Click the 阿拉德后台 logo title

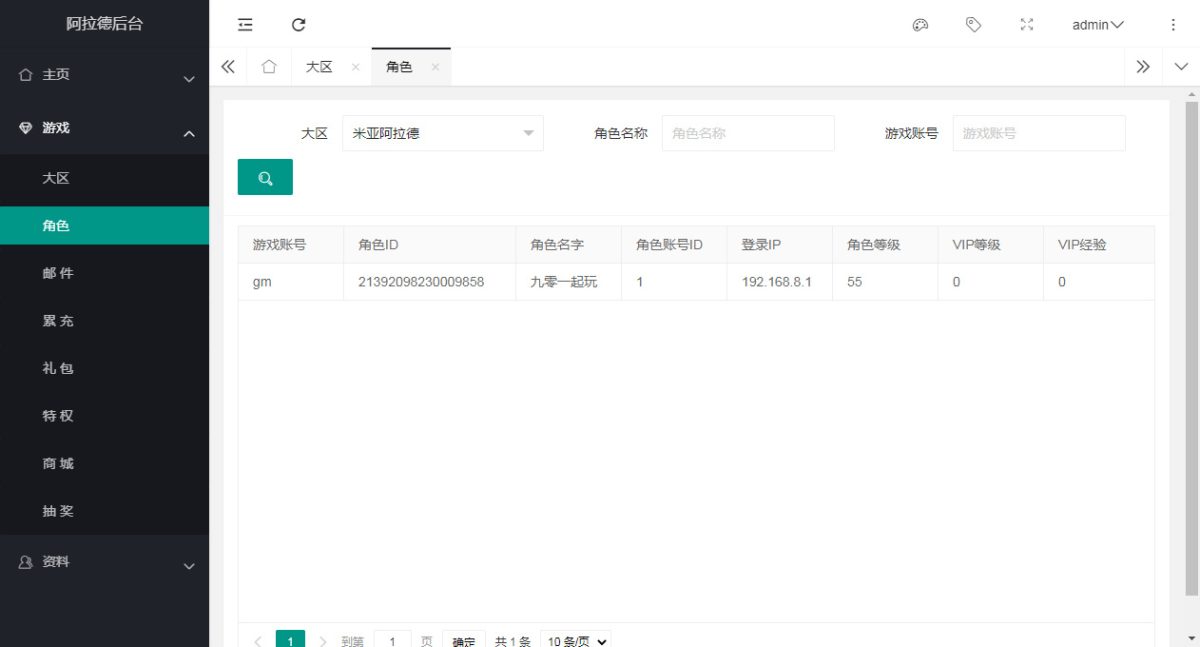[104, 24]
